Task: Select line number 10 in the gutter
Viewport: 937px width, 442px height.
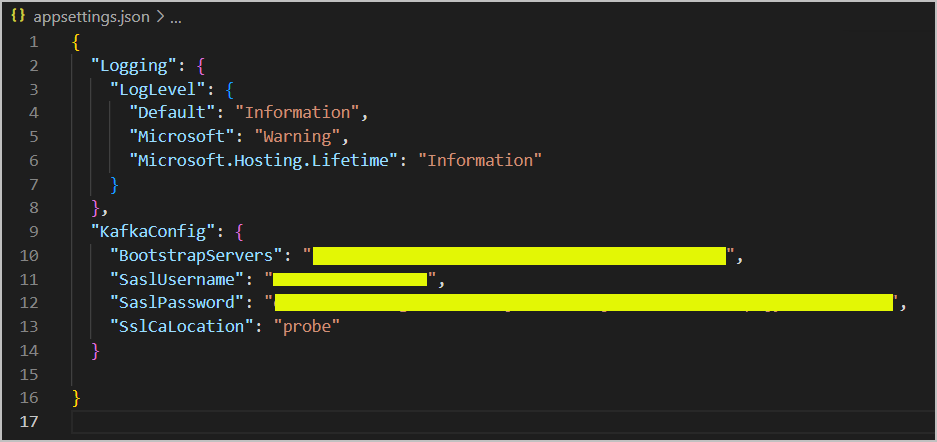Action: click(x=28, y=255)
